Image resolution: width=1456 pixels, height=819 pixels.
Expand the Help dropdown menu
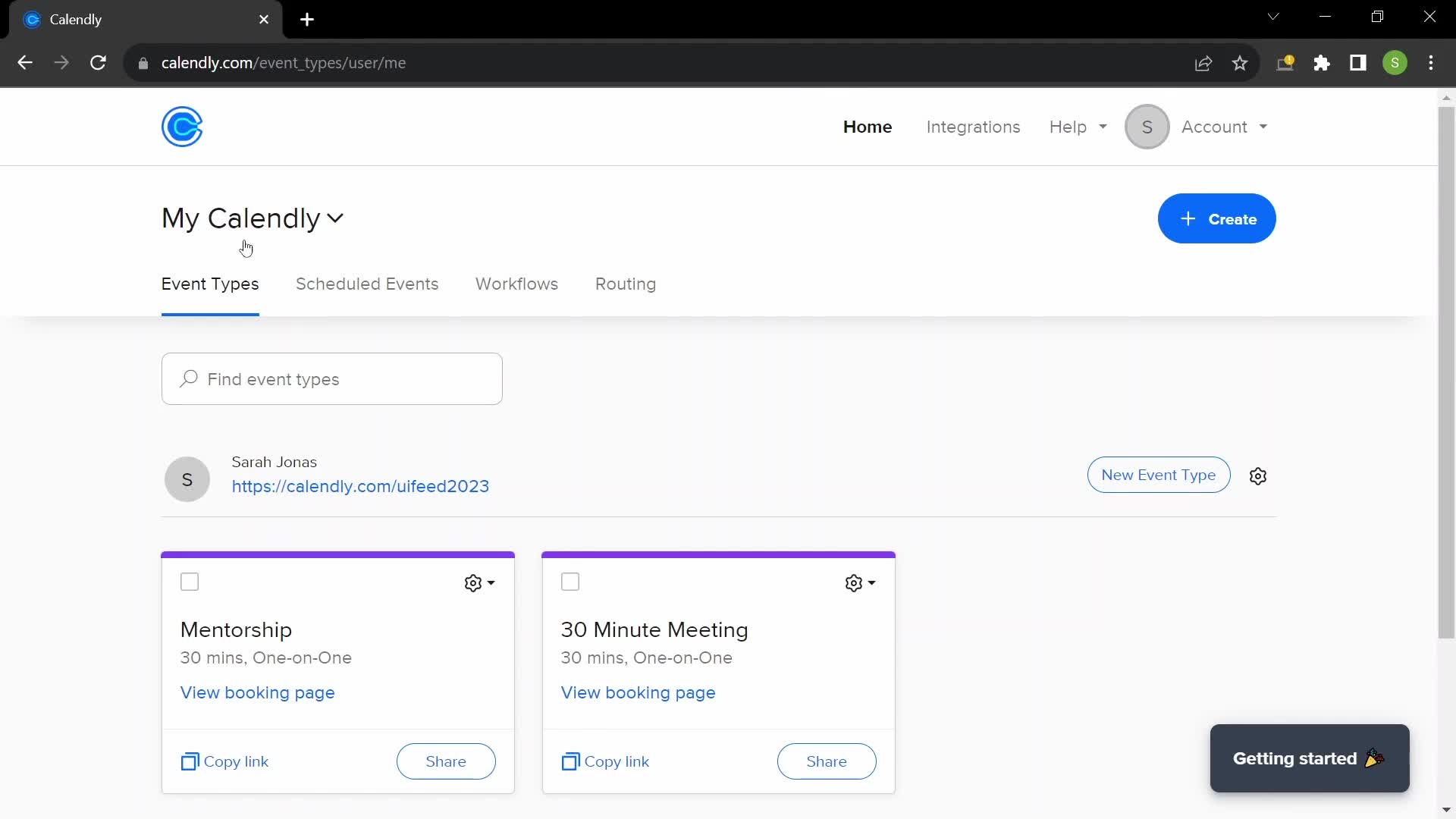click(x=1078, y=127)
